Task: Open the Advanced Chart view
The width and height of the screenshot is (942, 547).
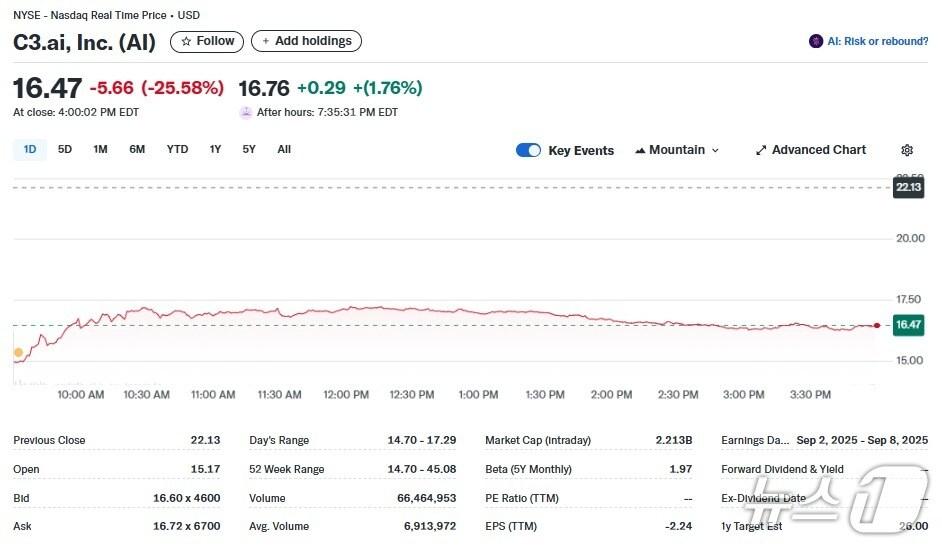Action: 811,150
